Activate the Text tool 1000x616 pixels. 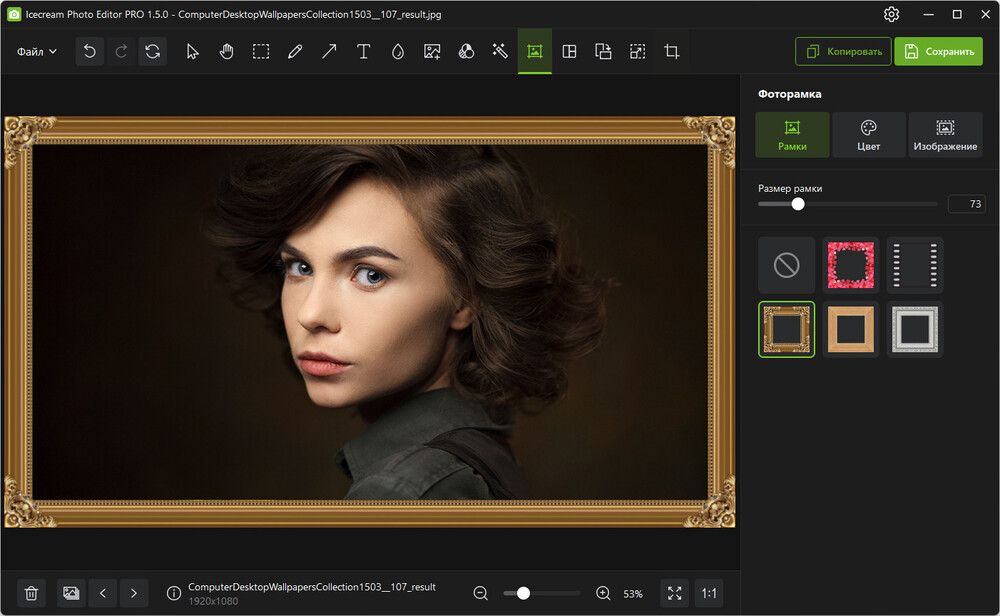tap(363, 51)
